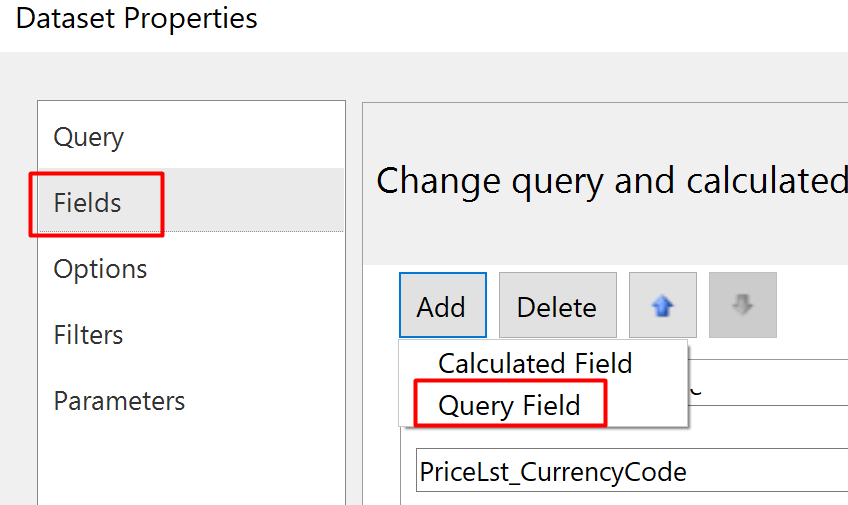Click the PriceLst_CurrencyCode field name box

click(x=630, y=472)
